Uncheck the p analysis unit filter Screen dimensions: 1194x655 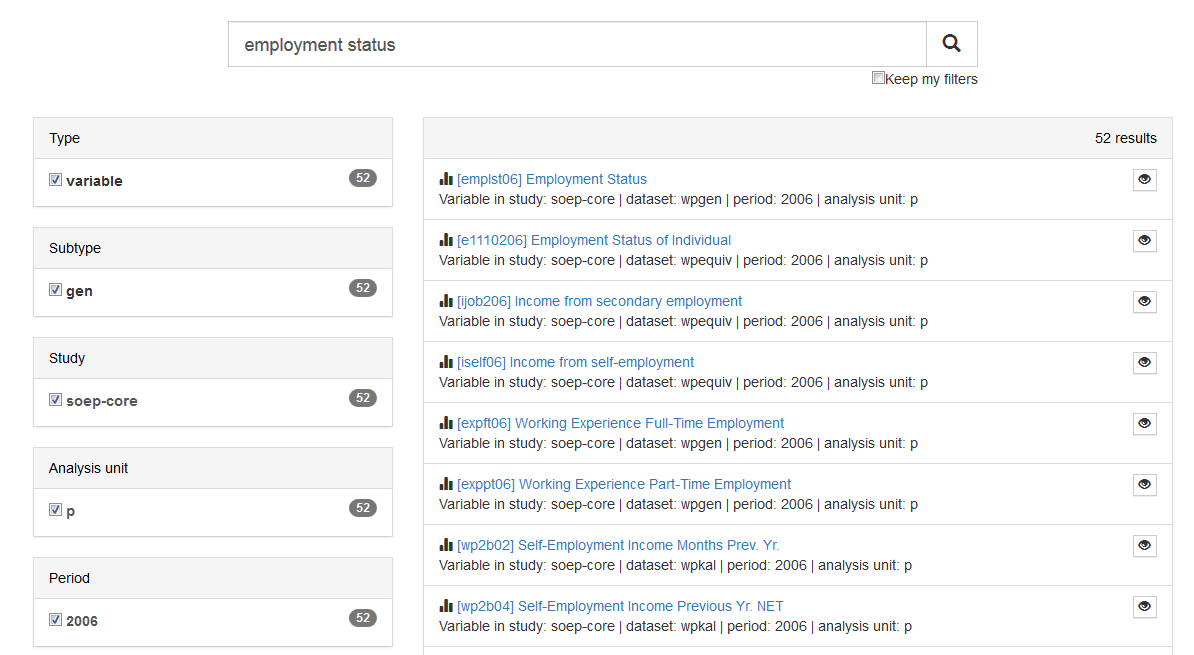55,510
